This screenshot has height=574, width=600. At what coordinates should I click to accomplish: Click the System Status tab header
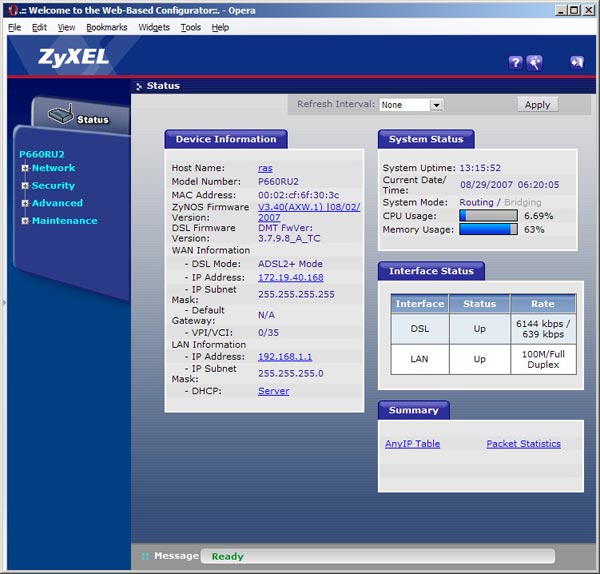click(x=426, y=139)
